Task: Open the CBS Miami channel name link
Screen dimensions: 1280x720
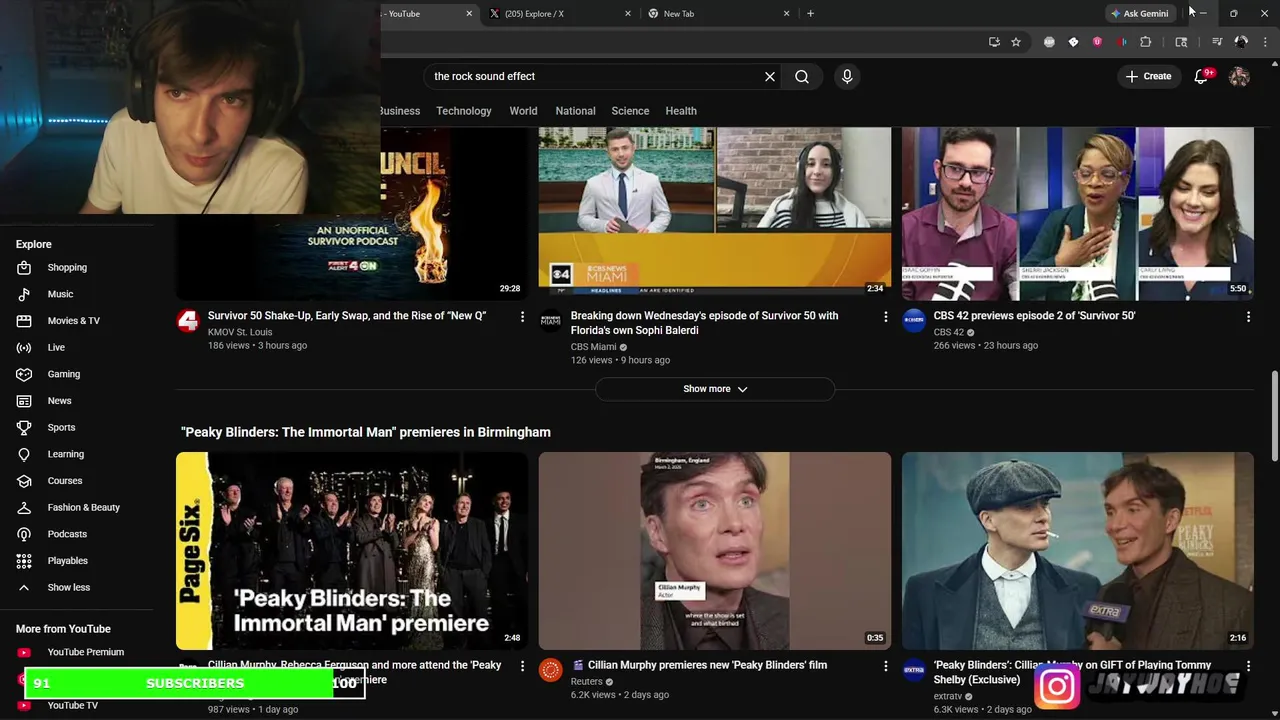Action: coord(593,347)
